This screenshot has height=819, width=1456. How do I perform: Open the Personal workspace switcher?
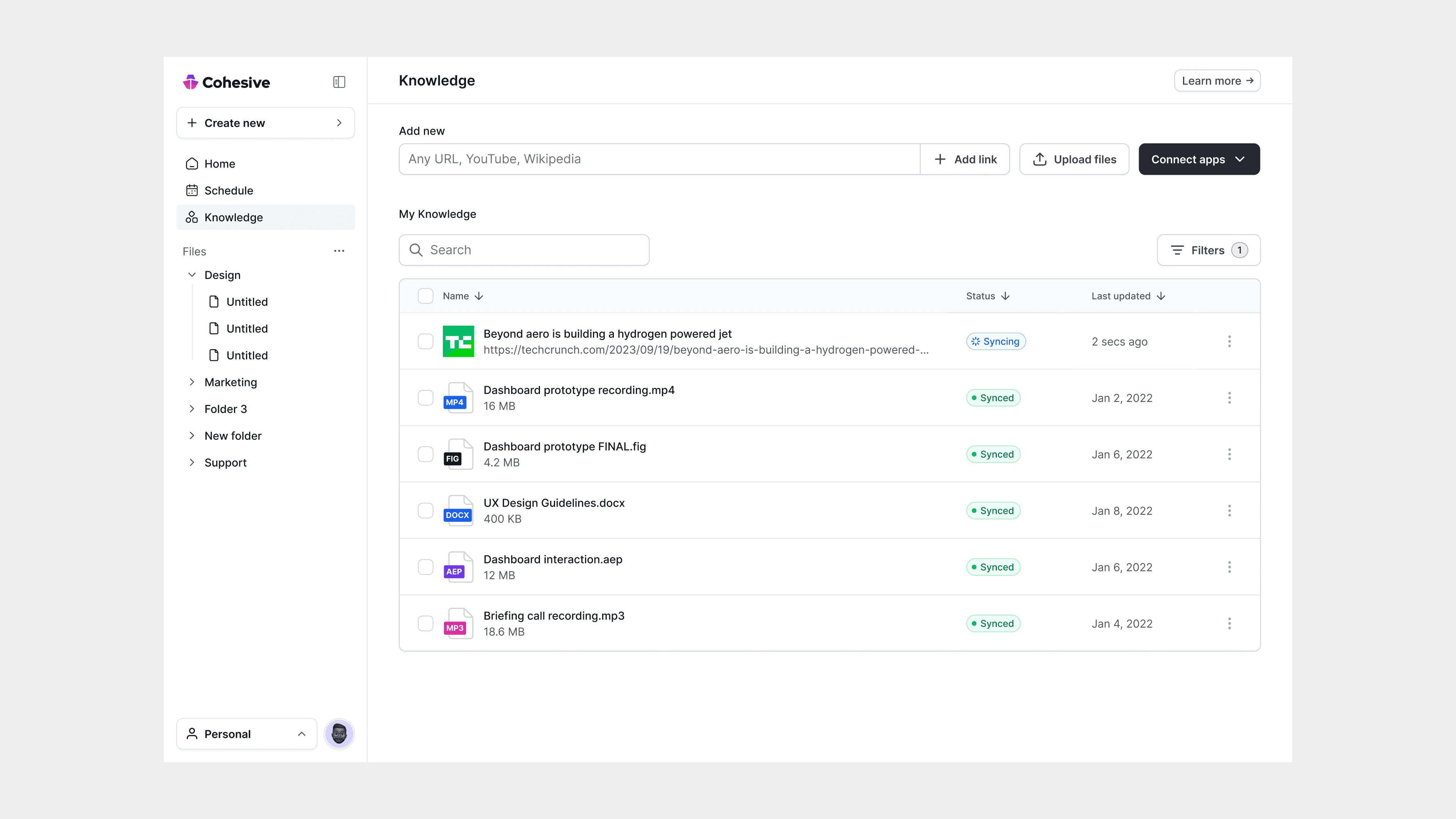pos(246,734)
